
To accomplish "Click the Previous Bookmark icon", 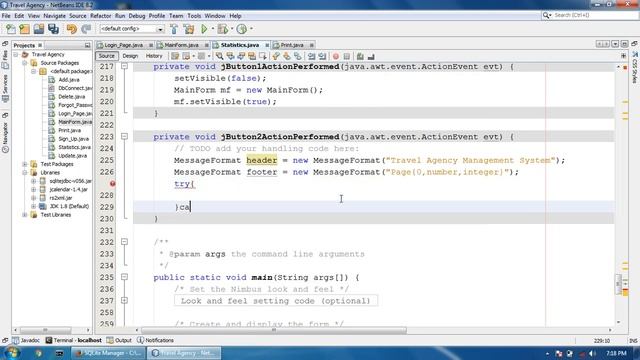I will click(x=276, y=56).
